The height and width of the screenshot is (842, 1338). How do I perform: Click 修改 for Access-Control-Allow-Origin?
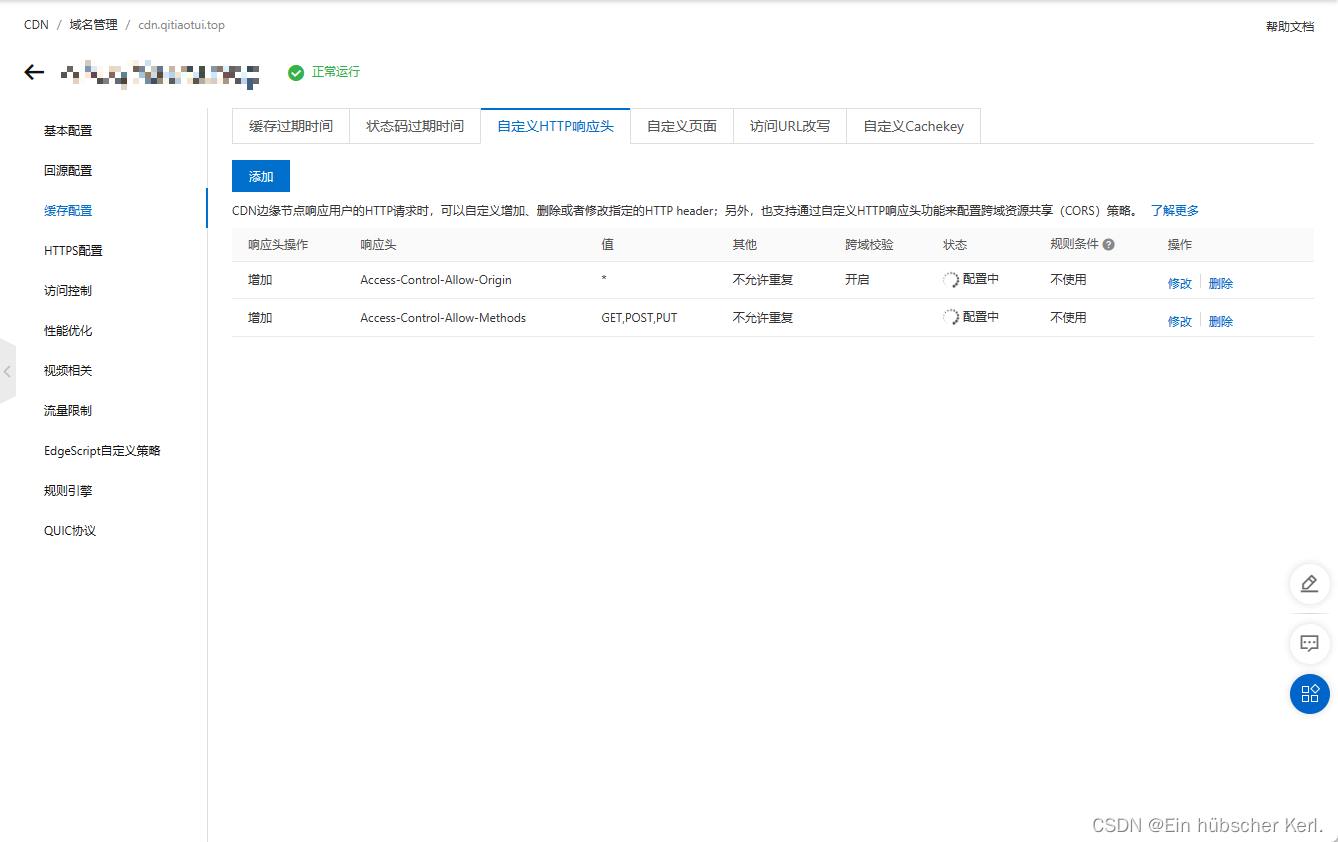tap(1180, 283)
